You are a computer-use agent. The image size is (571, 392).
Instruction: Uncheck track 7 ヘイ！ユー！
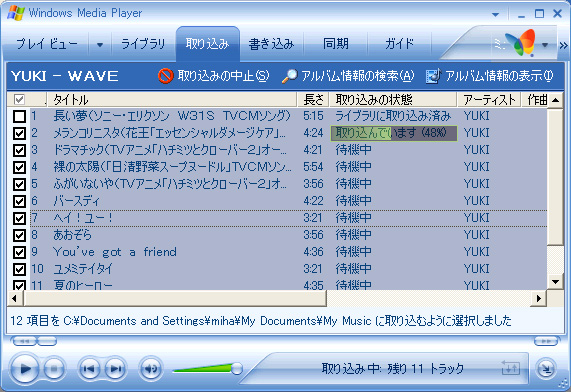pos(19,218)
